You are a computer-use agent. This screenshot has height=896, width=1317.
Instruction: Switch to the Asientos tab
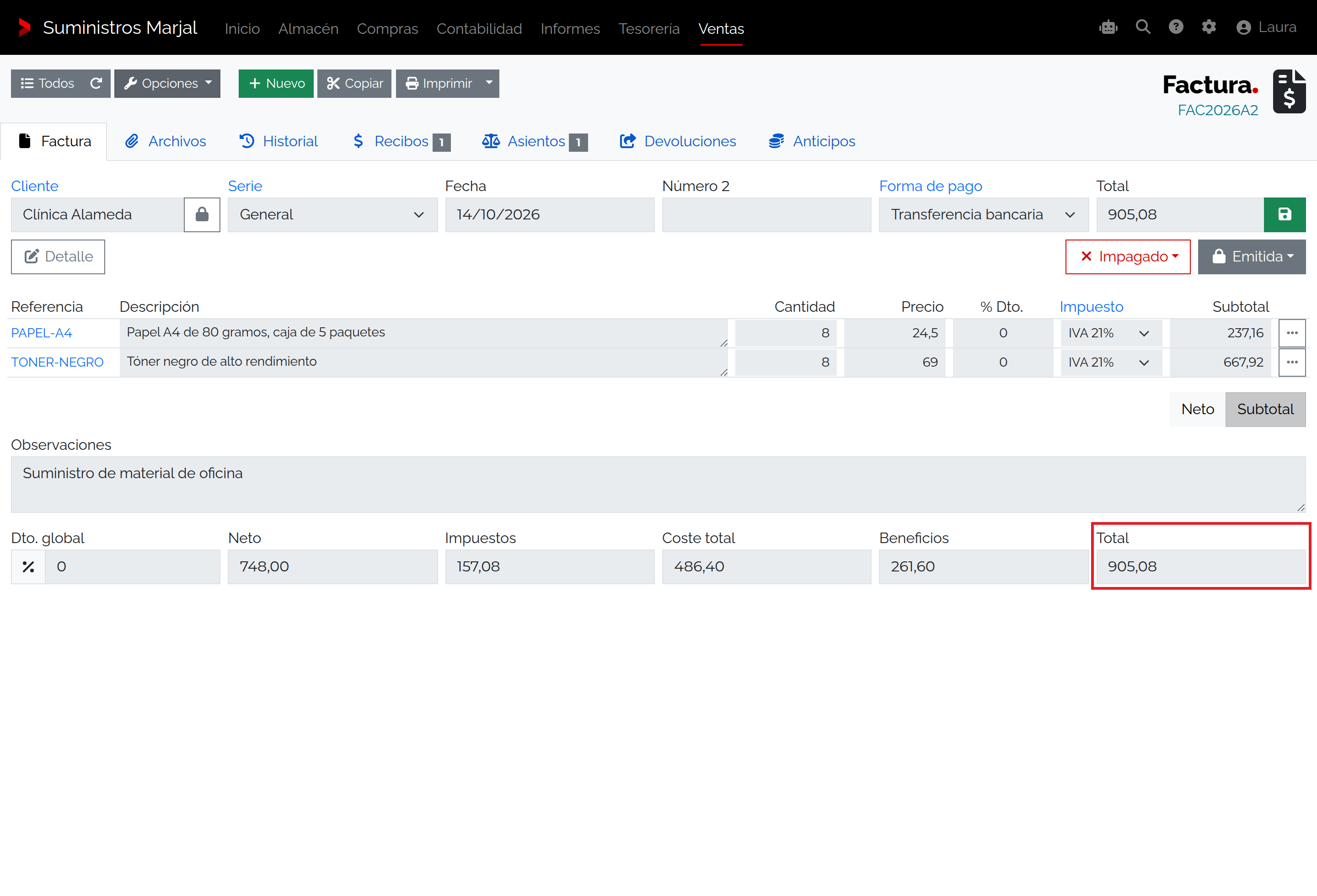tap(535, 141)
